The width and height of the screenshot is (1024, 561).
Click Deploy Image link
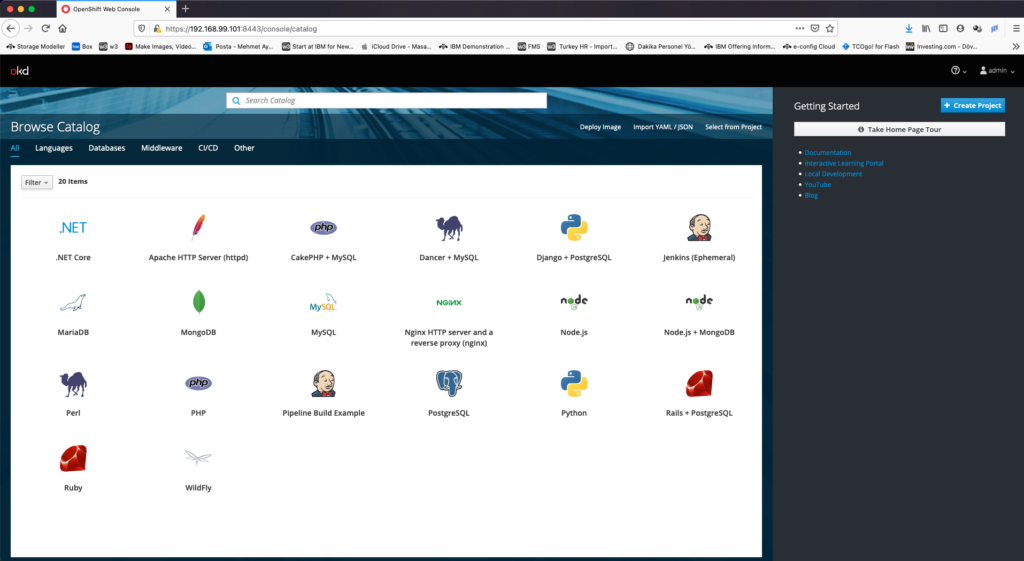pyautogui.click(x=600, y=127)
